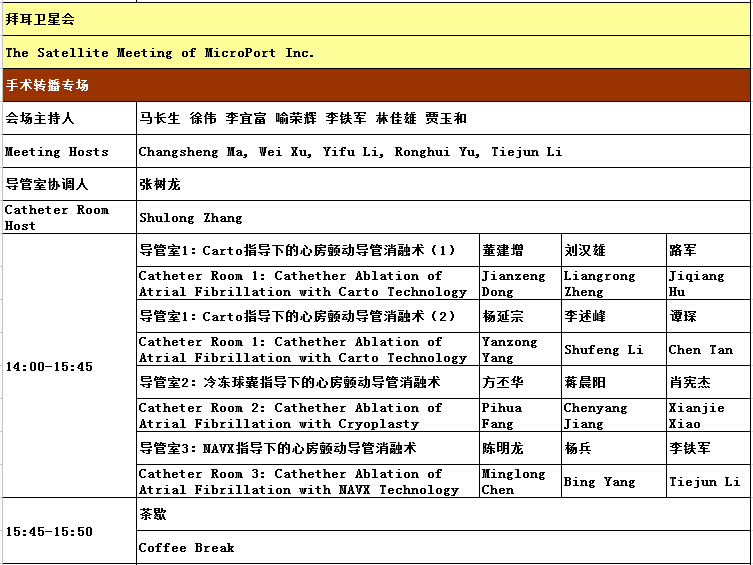Image resolution: width=753 pixels, height=565 pixels.
Task: Click the 'Catheter Room Host' label cell
Action: tap(70, 217)
